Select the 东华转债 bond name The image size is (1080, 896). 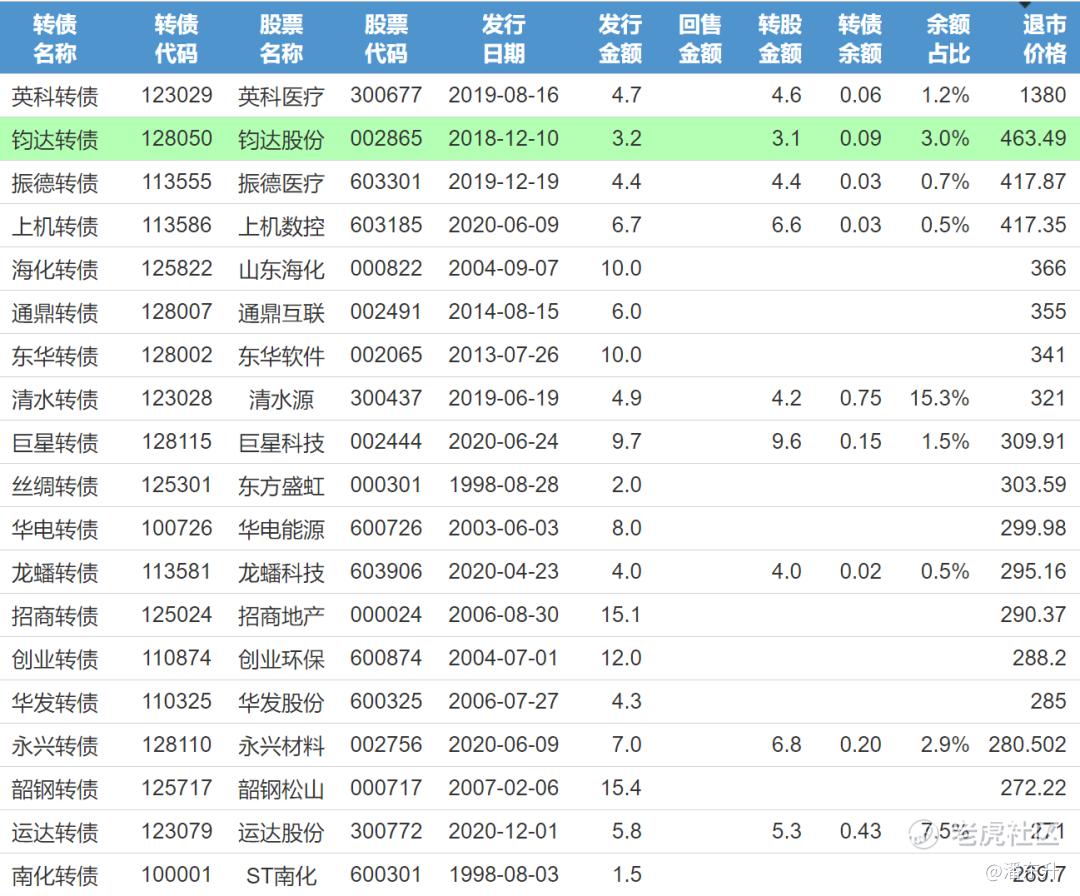point(55,356)
